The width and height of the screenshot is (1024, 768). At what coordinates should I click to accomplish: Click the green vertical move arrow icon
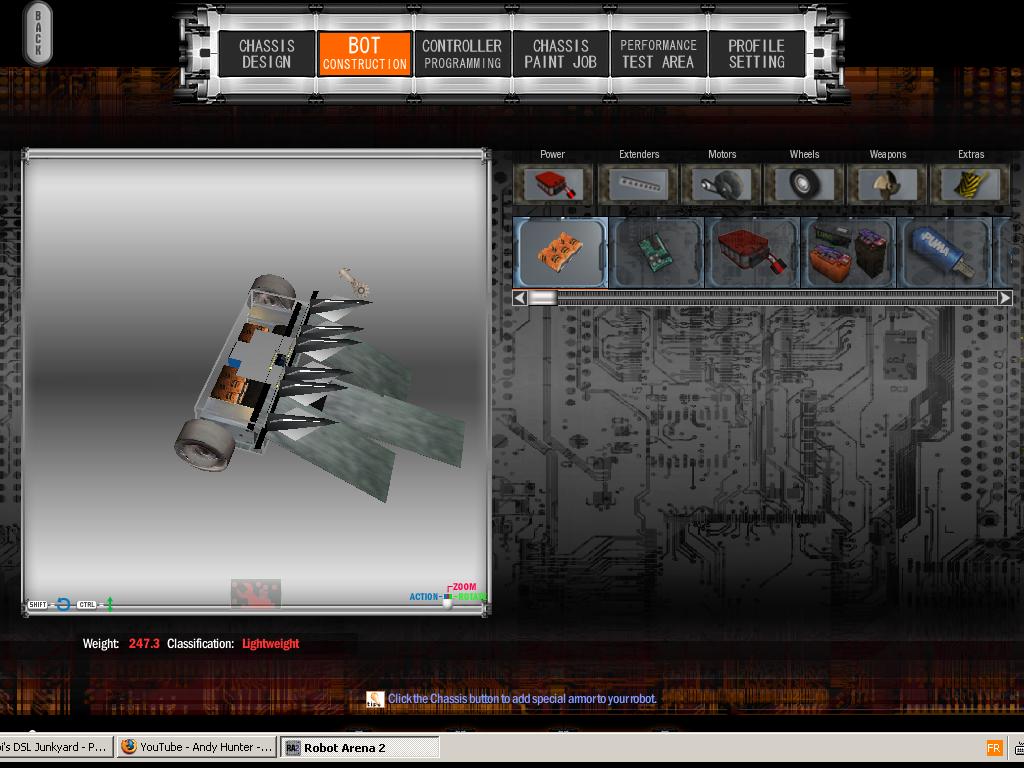click(110, 604)
